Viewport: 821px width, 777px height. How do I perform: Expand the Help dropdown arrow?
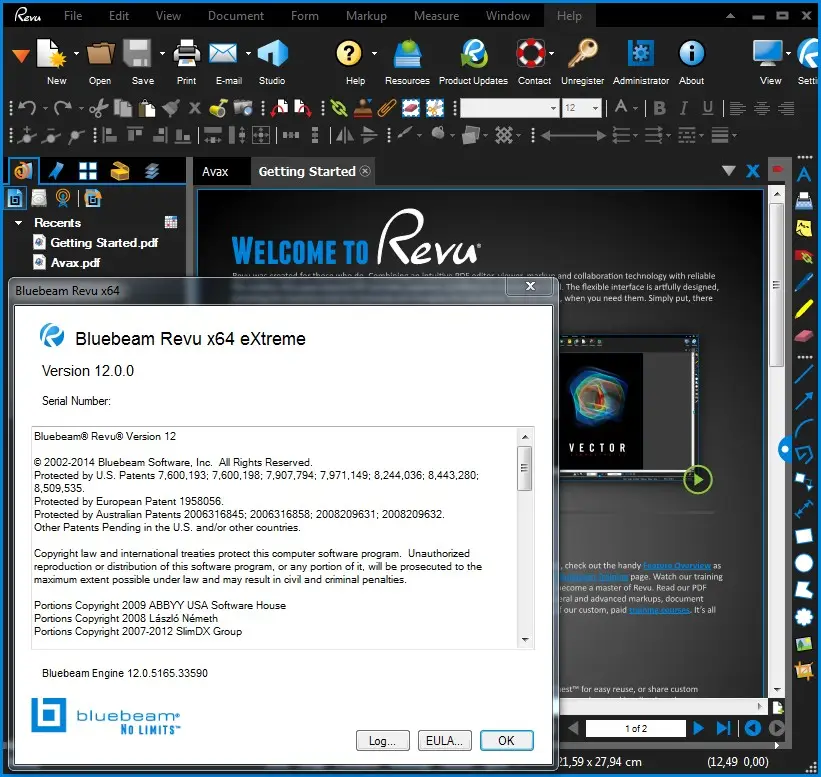(x=374, y=53)
